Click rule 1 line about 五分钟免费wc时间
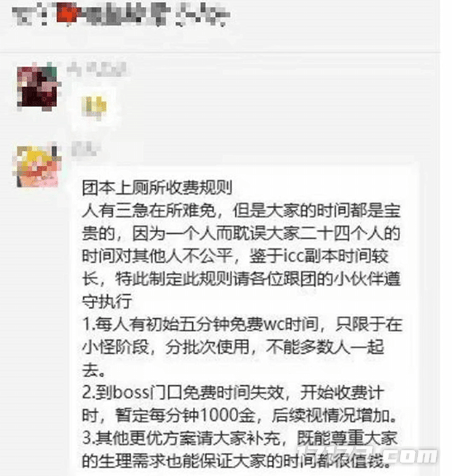 click(242, 324)
